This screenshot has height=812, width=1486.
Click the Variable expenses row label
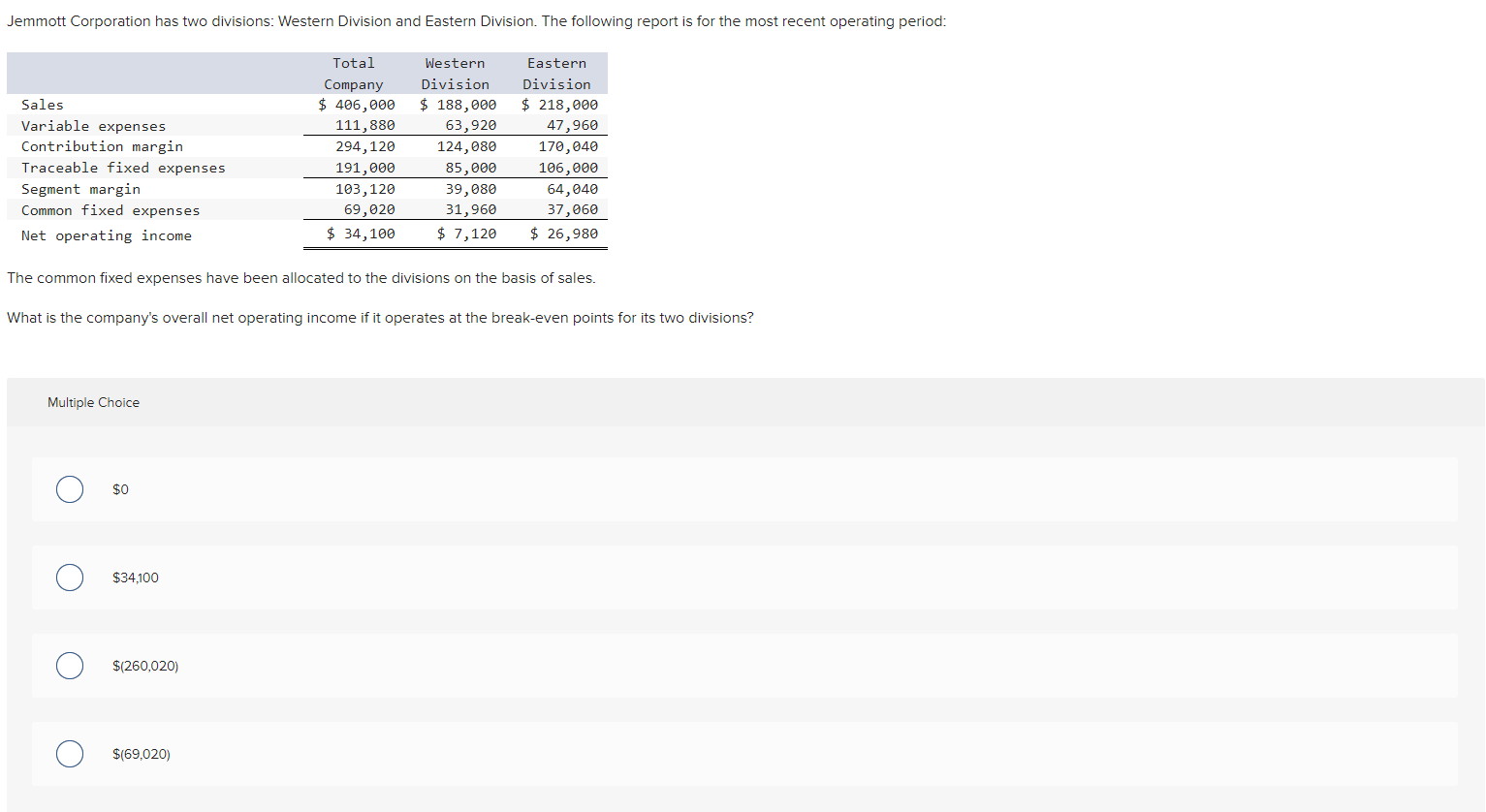[x=92, y=126]
